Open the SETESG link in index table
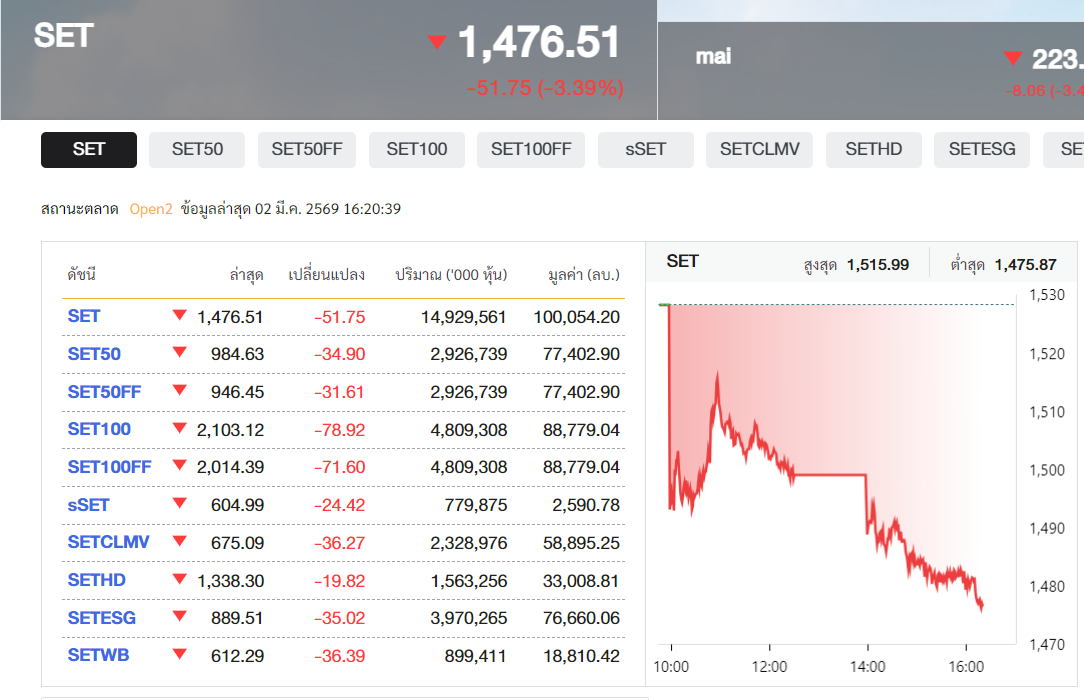 coord(101,618)
